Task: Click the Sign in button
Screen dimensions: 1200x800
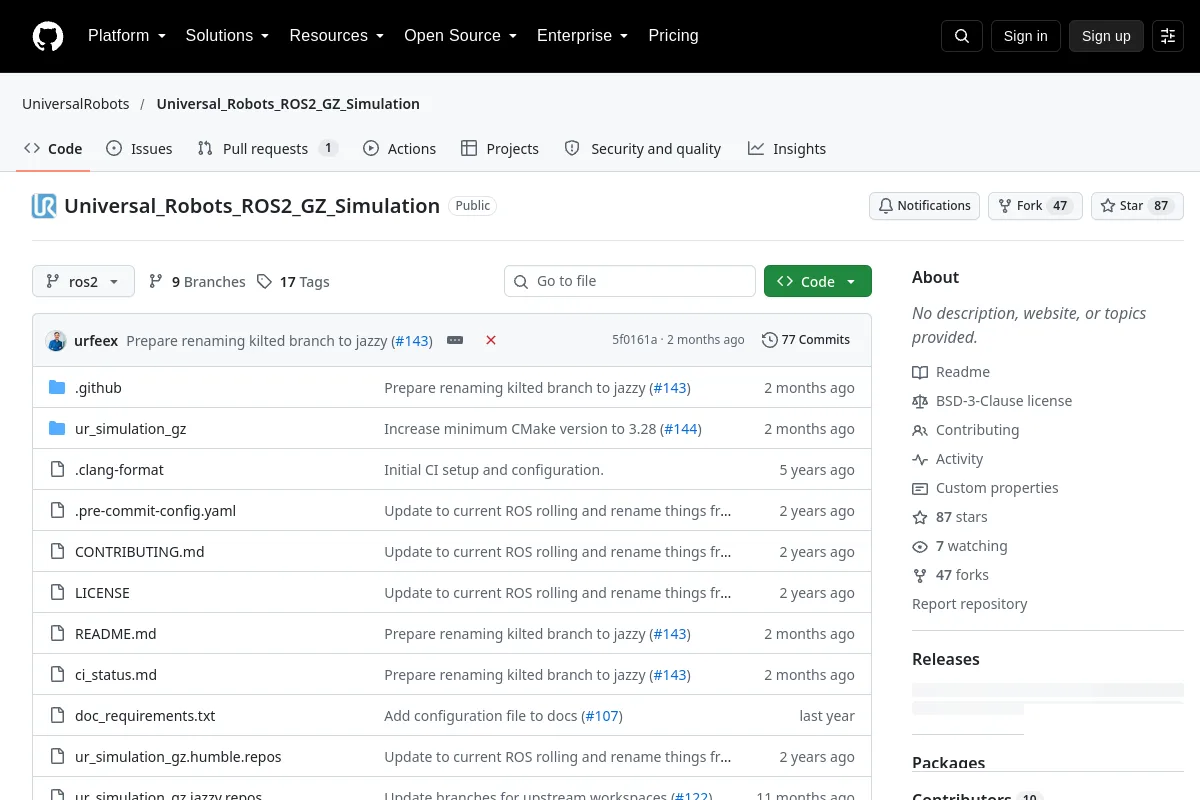Action: pos(1025,36)
